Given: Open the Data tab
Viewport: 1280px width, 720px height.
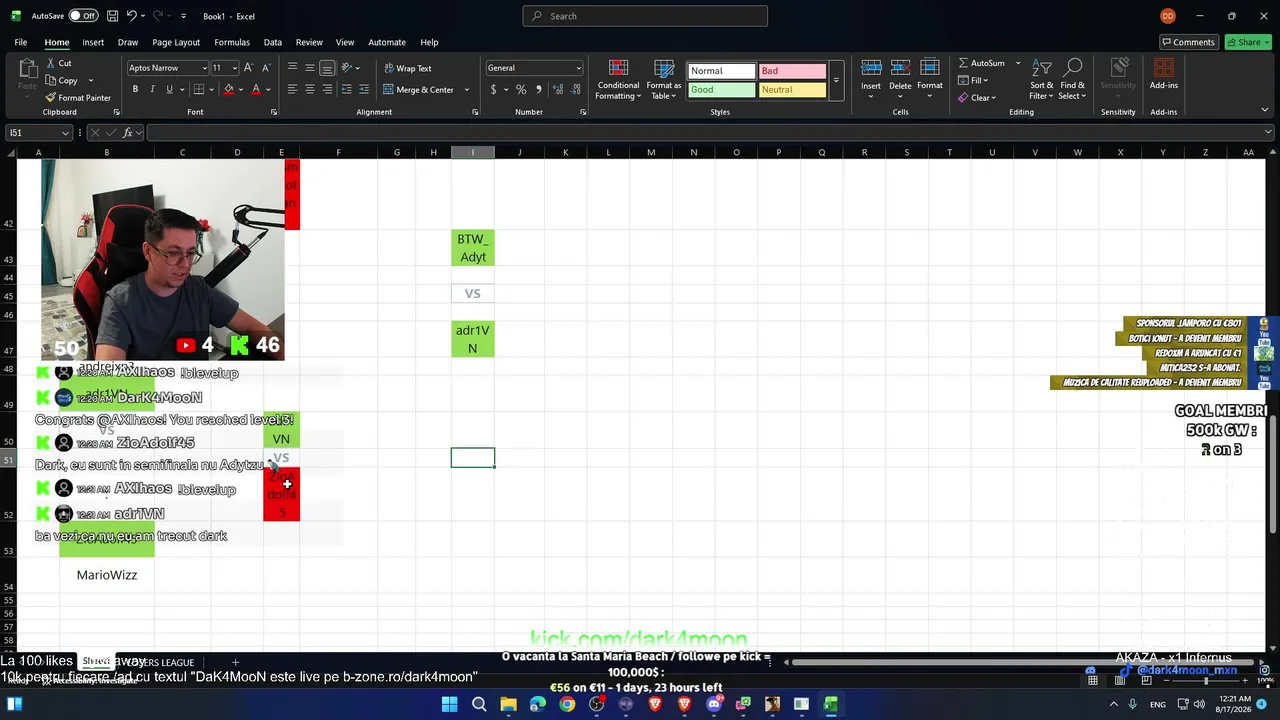Looking at the screenshot, I should 273,42.
